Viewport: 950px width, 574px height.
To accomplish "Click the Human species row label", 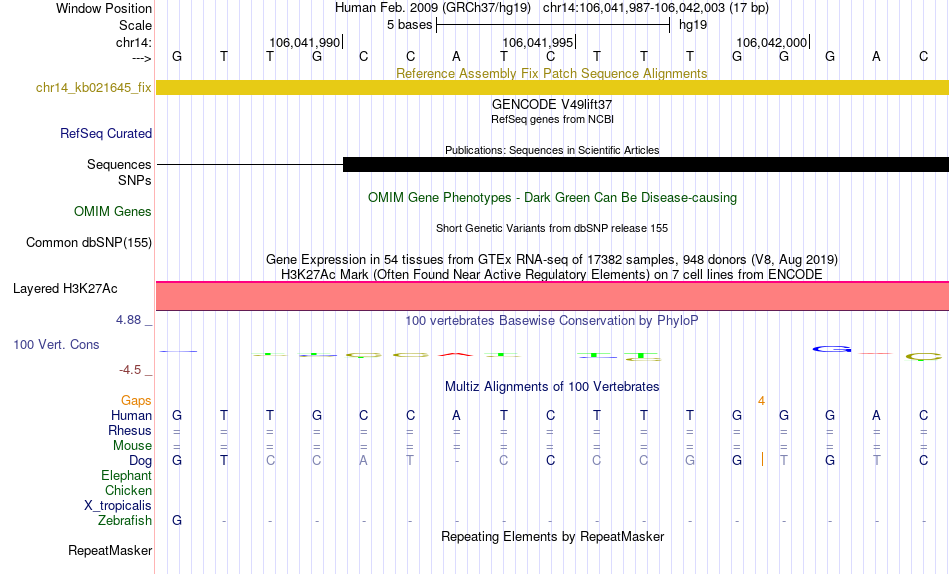I will click(x=131, y=415).
